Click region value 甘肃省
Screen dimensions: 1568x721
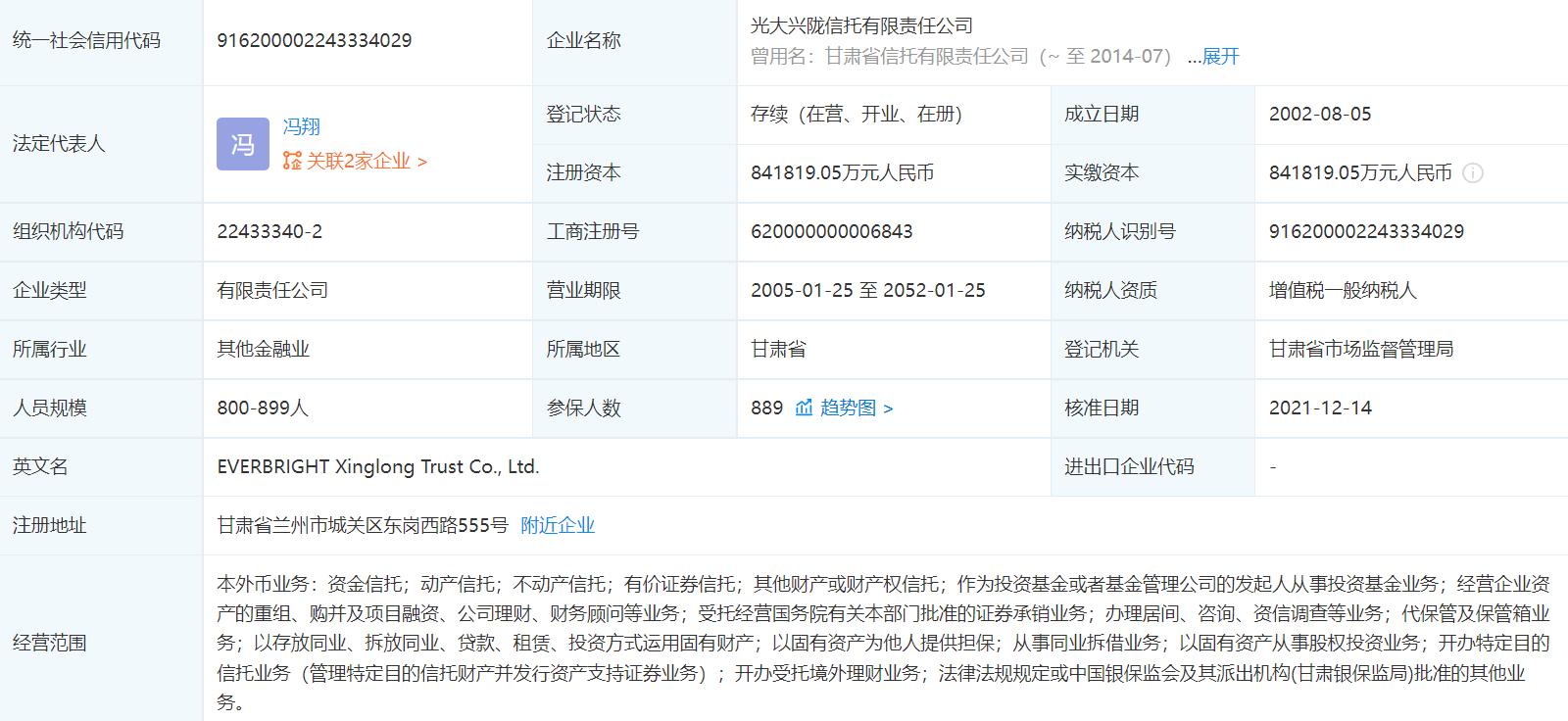pyautogui.click(x=778, y=349)
